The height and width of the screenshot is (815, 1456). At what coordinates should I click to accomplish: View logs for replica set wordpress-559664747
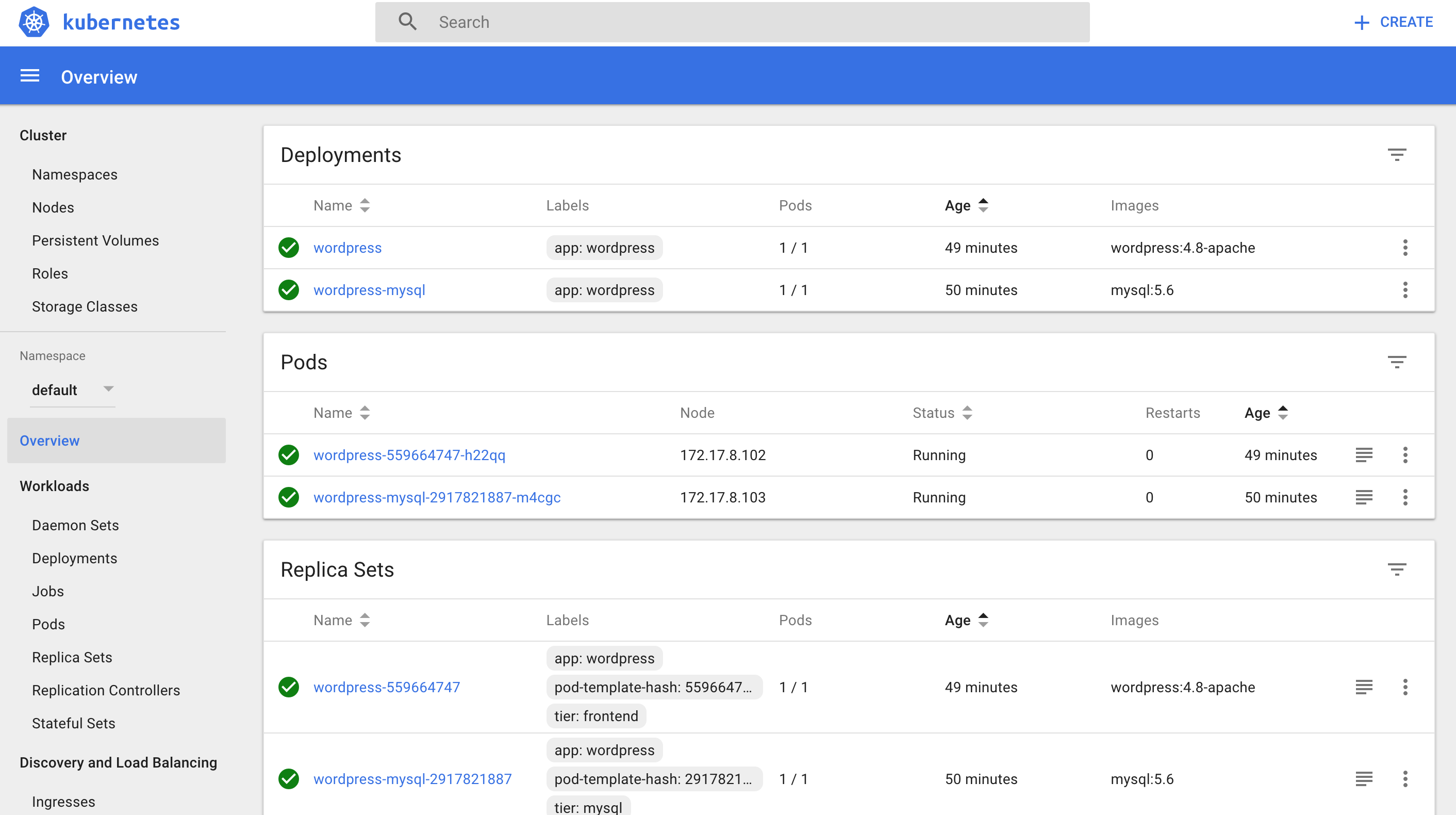tap(1364, 687)
